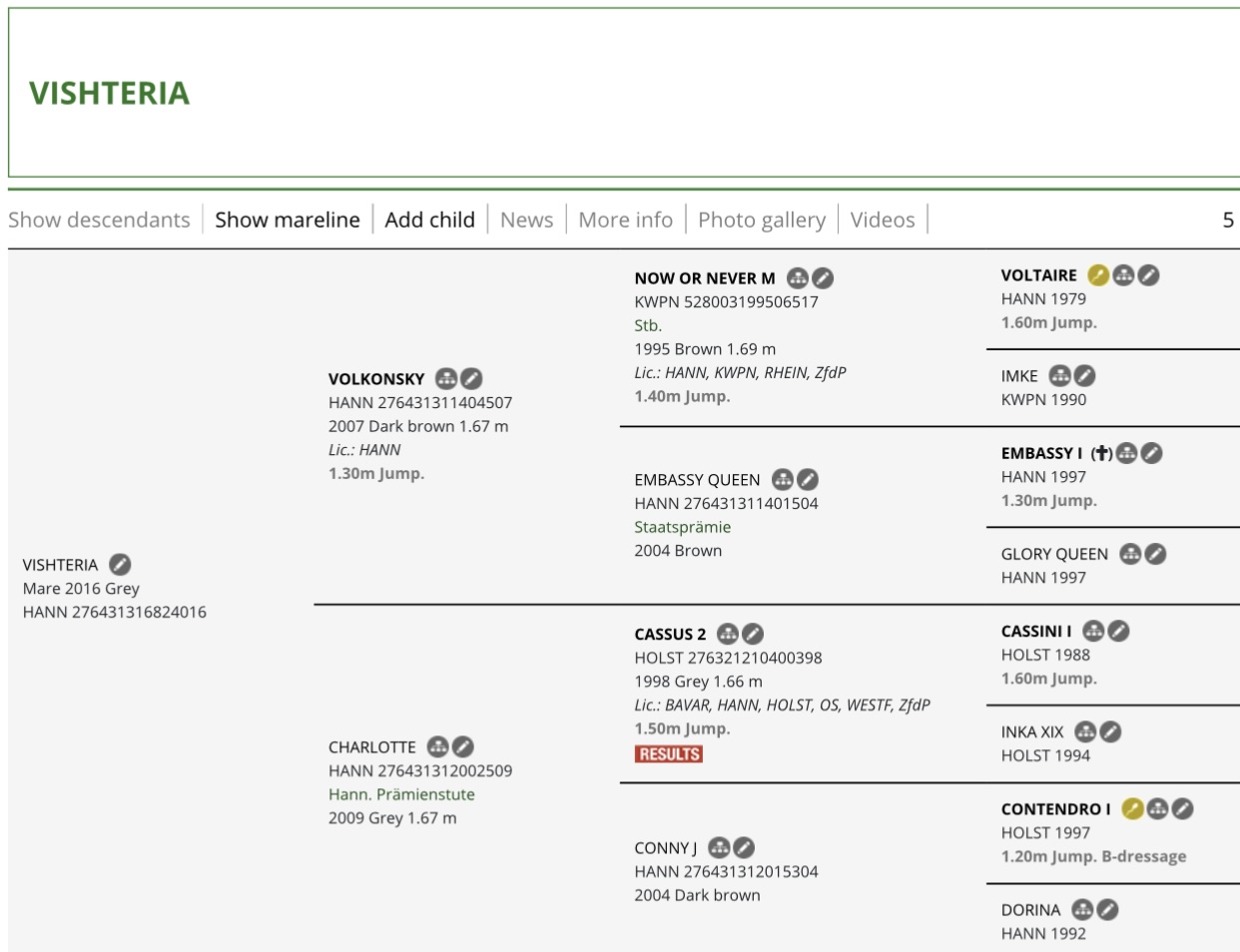Open the Show mareline tab
The width and height of the screenshot is (1240, 952).
[x=288, y=220]
